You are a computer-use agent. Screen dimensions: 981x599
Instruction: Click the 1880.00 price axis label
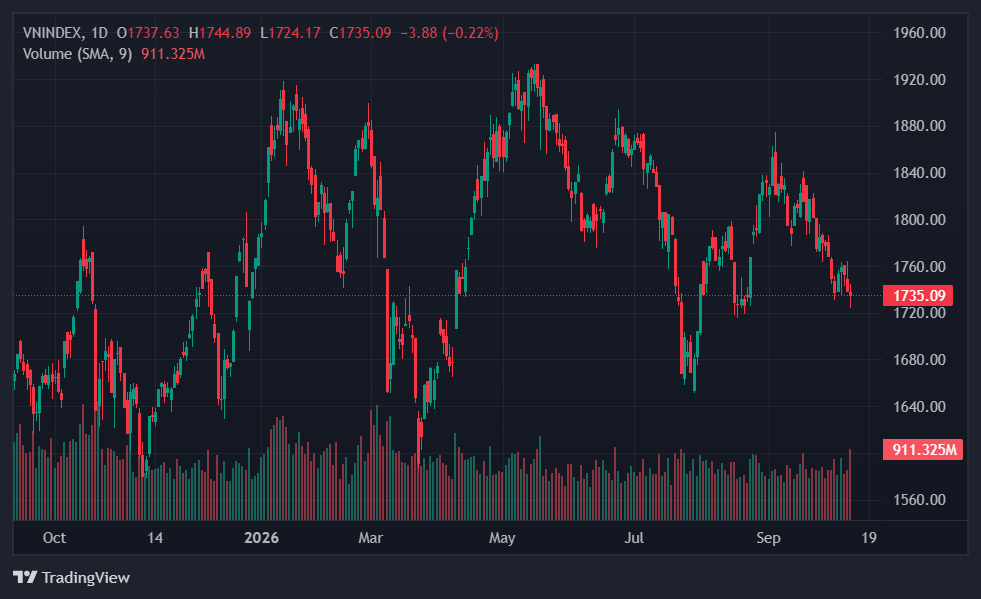tap(919, 126)
